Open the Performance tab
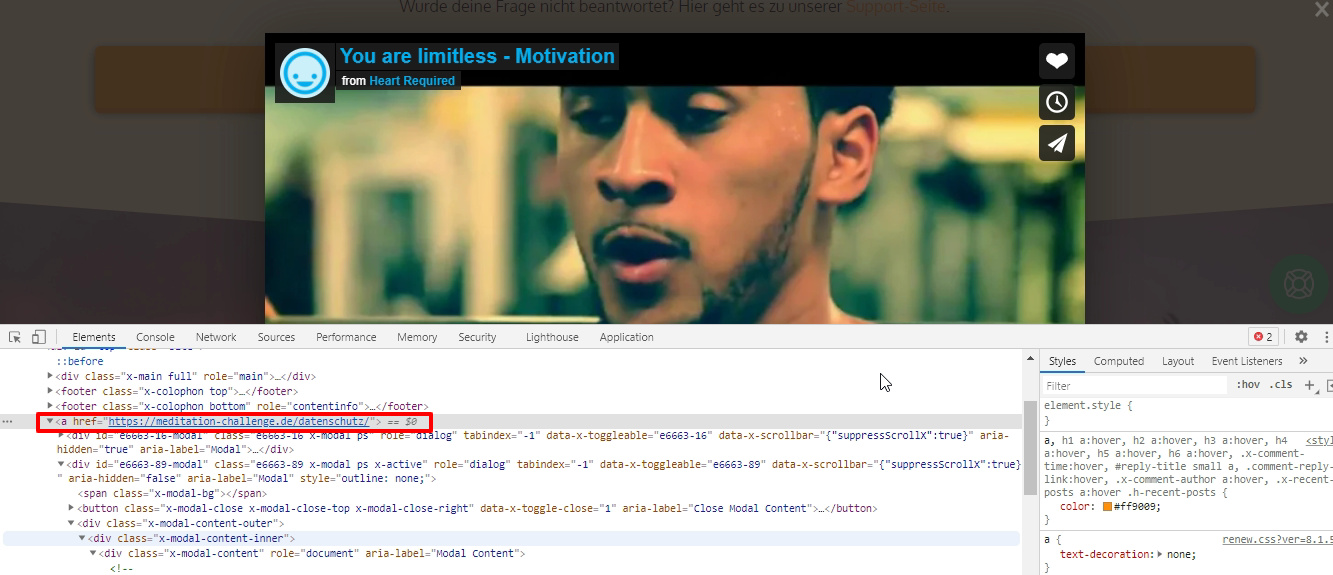 [346, 337]
